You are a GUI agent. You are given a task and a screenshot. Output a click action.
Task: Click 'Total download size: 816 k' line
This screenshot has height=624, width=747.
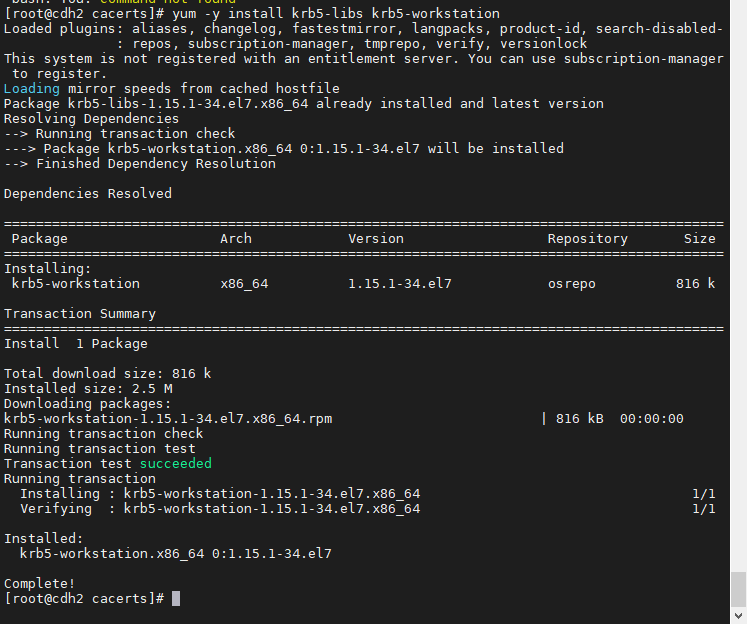coord(108,373)
